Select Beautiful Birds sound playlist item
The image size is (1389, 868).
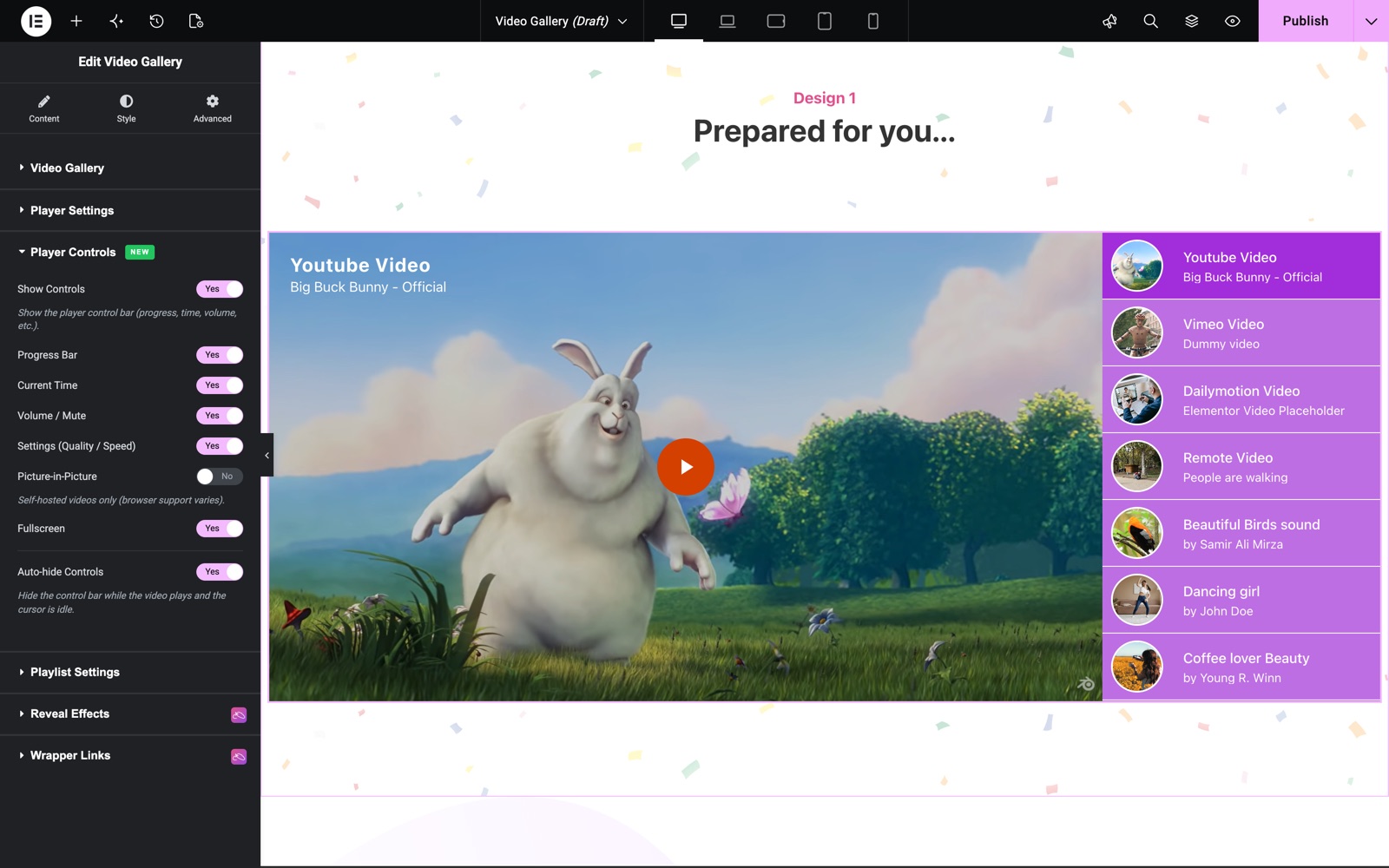(x=1241, y=533)
